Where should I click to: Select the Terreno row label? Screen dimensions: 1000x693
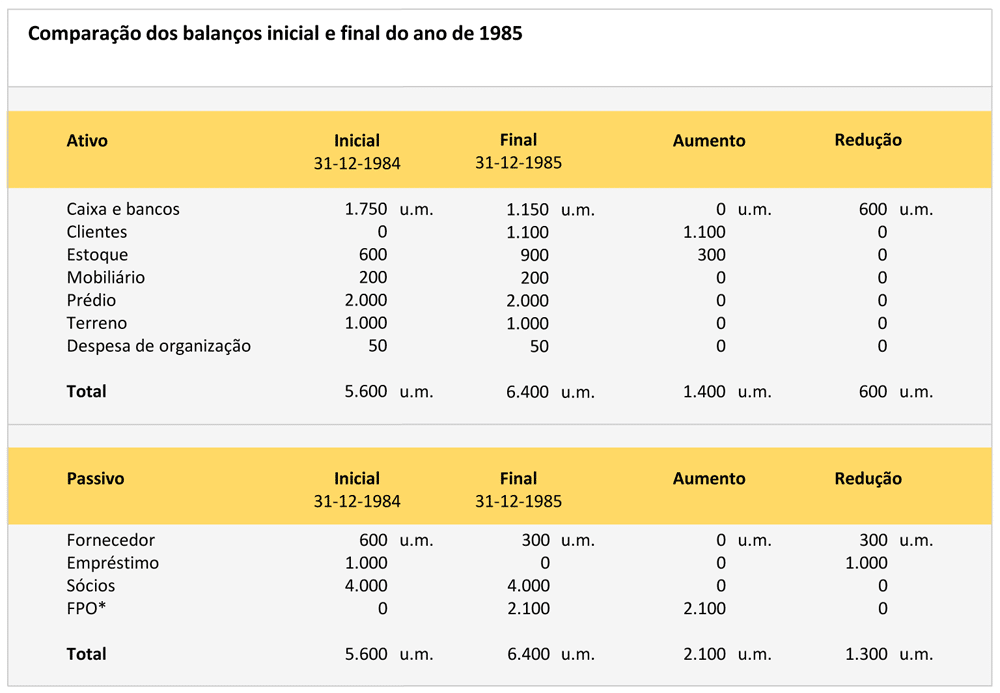[97, 324]
